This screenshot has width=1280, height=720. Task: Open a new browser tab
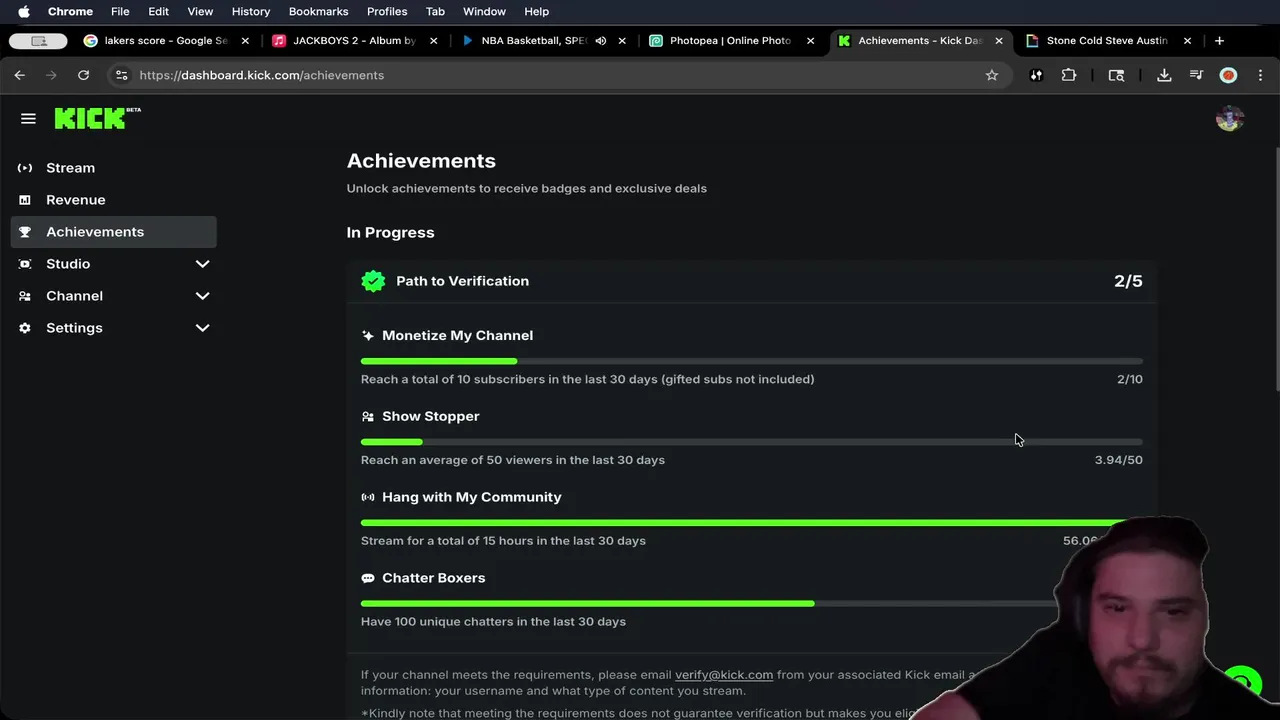pyautogui.click(x=1219, y=41)
